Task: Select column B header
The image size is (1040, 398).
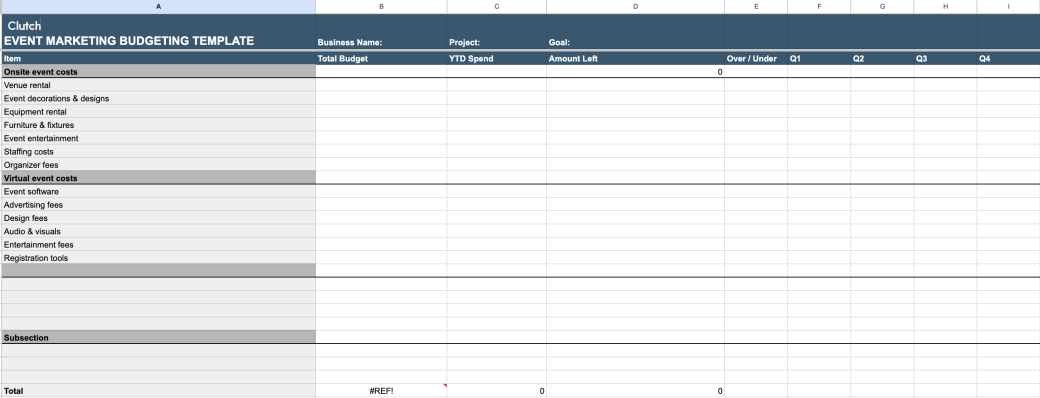Action: click(381, 7)
